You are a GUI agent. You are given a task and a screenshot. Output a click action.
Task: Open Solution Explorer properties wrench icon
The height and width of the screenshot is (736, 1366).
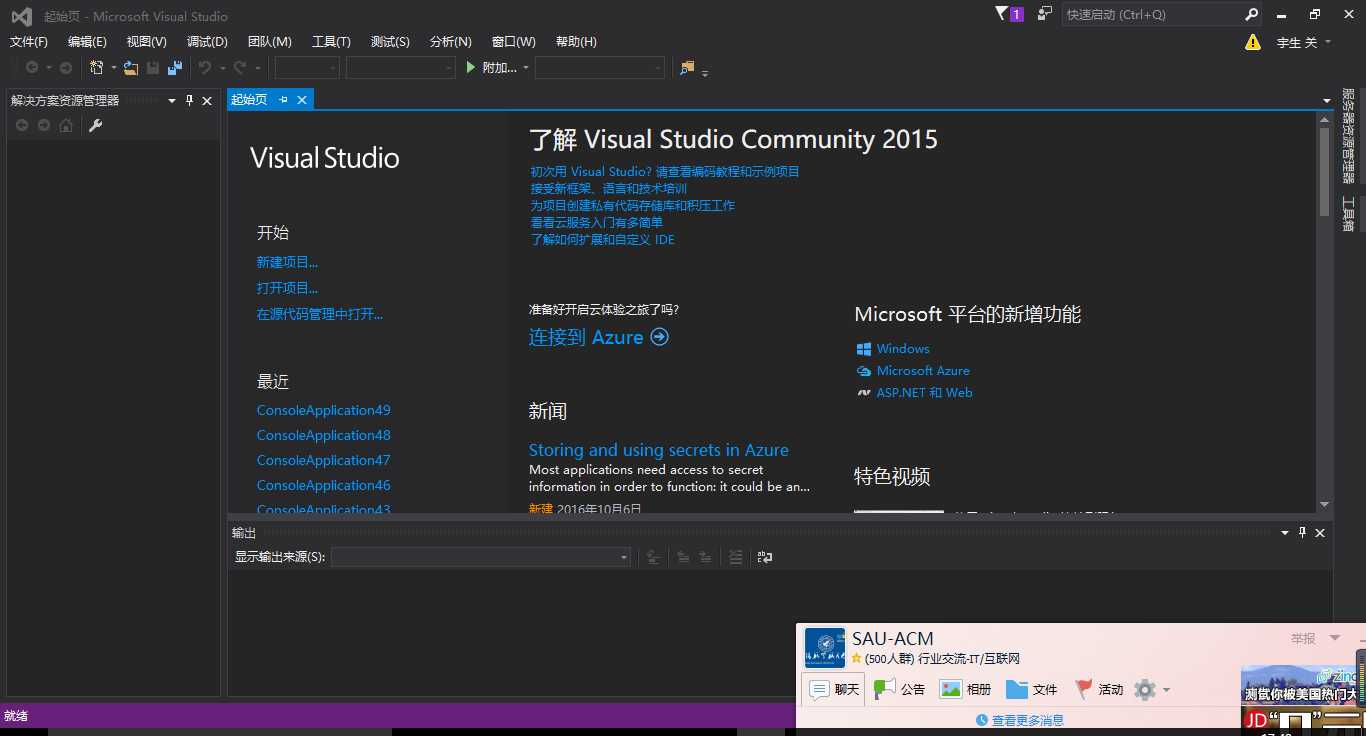pyautogui.click(x=96, y=125)
